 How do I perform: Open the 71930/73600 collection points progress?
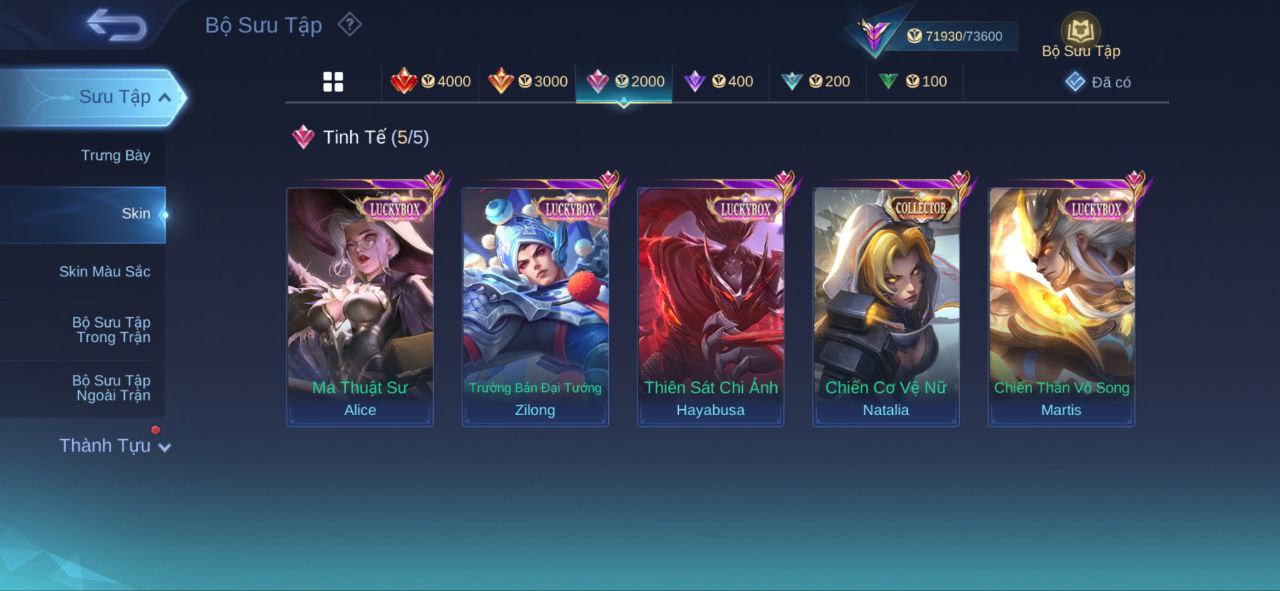point(953,36)
